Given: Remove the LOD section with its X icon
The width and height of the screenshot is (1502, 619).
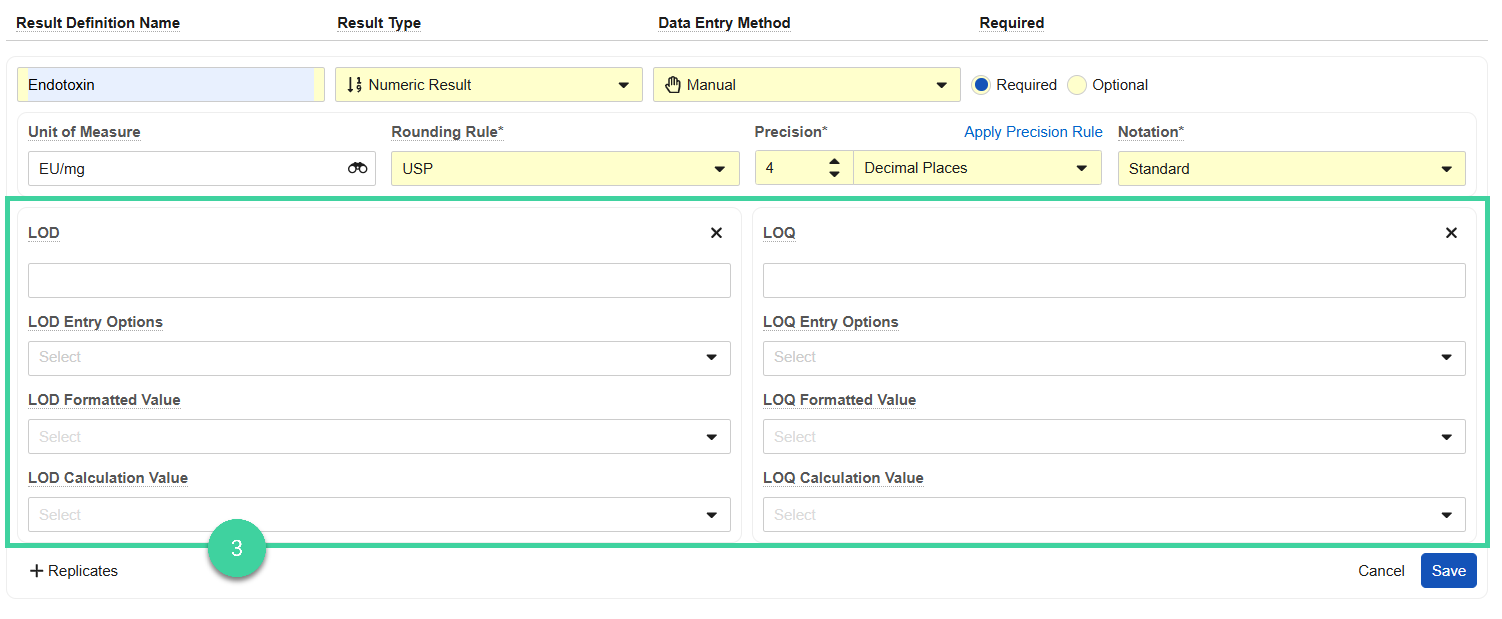Looking at the screenshot, I should click(x=716, y=233).
